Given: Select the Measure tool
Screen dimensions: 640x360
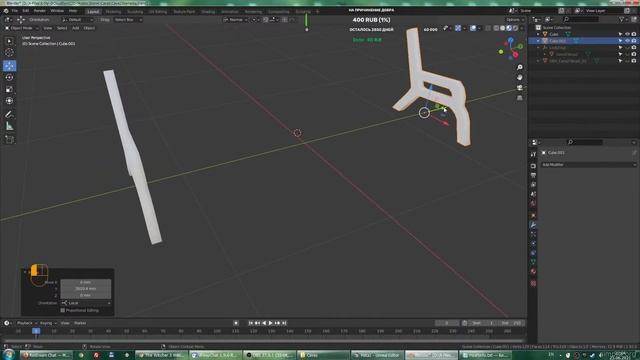Looking at the screenshot, I should (x=9, y=126).
